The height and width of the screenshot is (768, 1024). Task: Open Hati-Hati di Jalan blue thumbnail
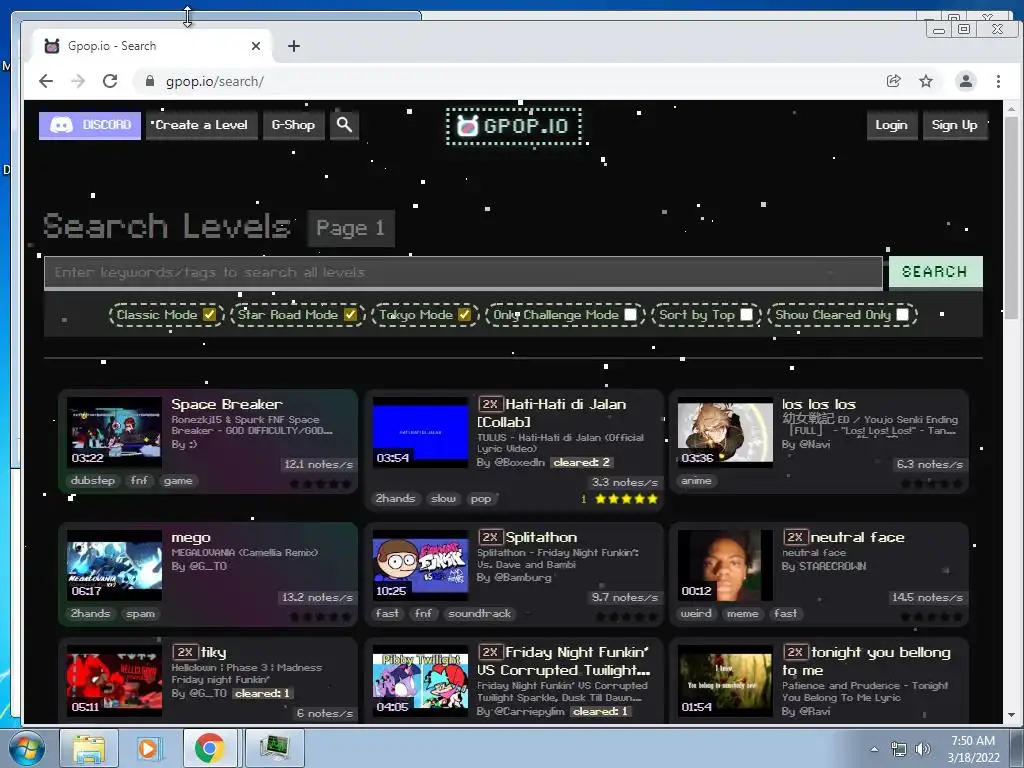pyautogui.click(x=420, y=432)
